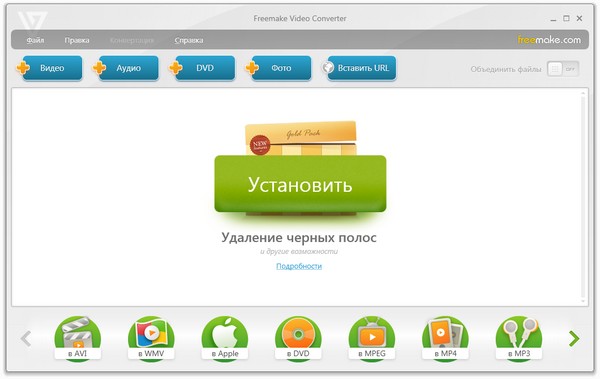The width and height of the screenshot is (600, 379).
Task: Open the Файл menu
Action: [x=35, y=40]
